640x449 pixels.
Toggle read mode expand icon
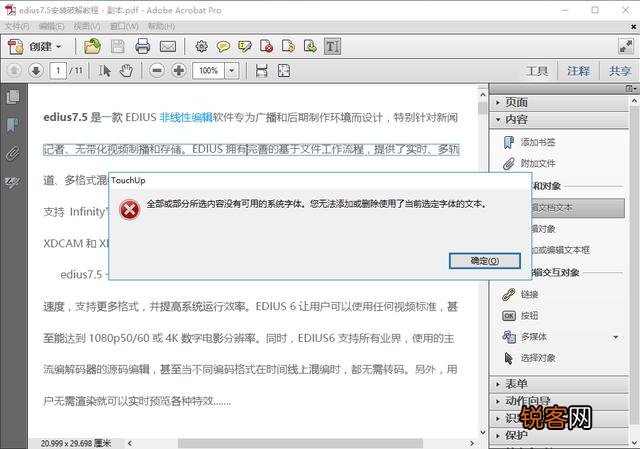pos(626,46)
